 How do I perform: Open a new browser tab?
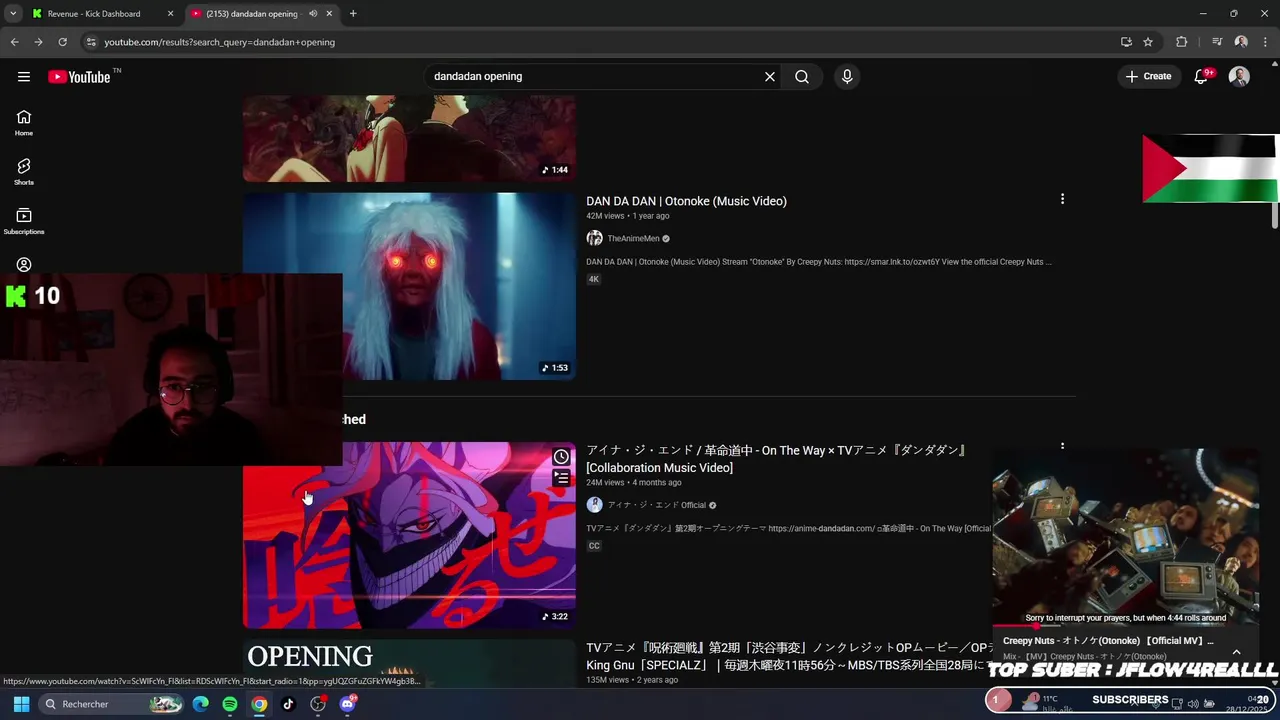click(353, 14)
